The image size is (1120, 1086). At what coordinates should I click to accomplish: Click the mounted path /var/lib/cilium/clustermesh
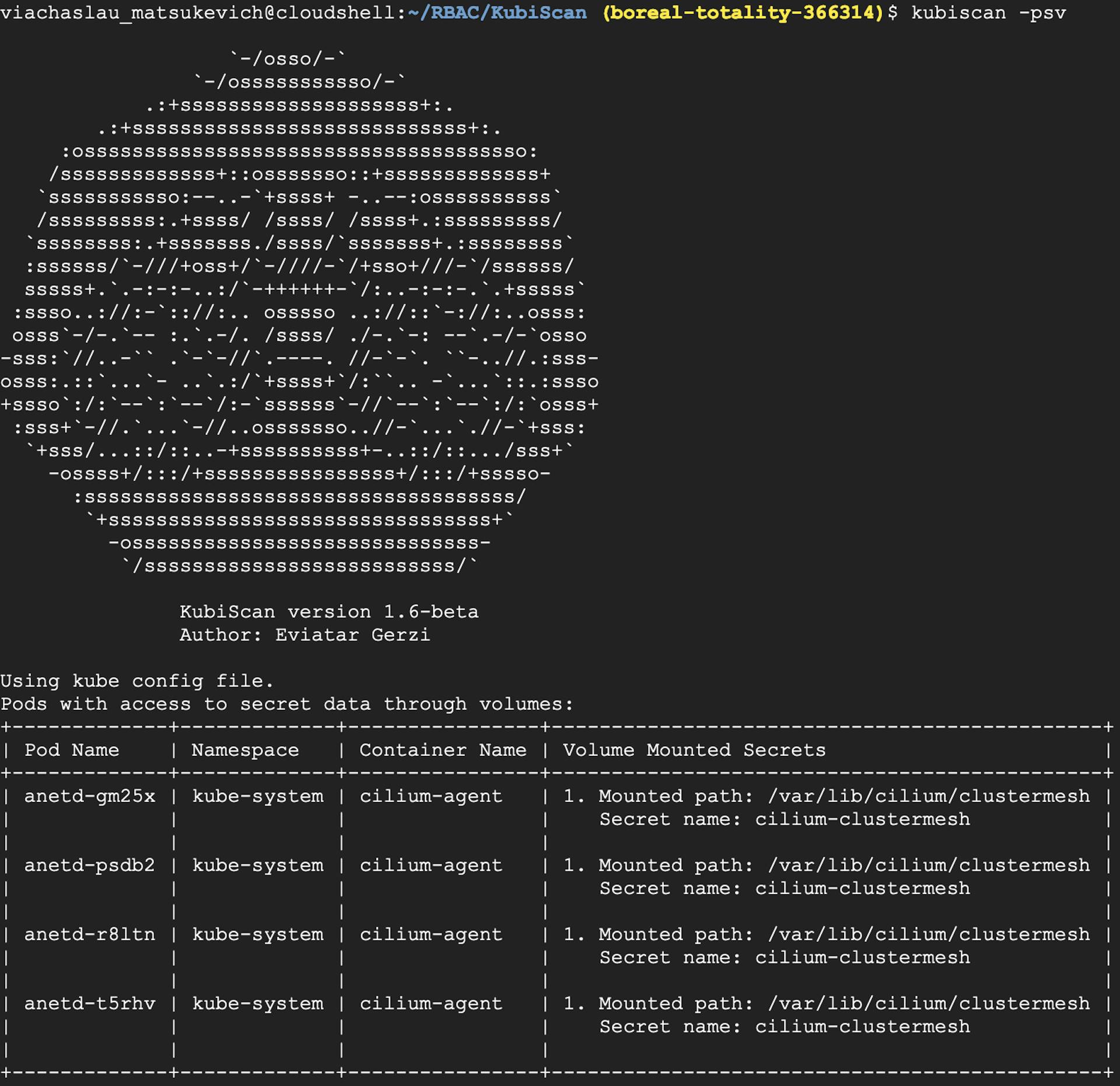tap(926, 796)
